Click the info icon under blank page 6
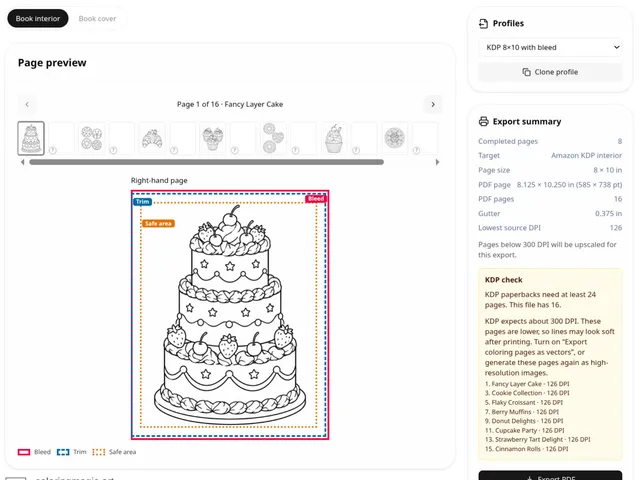This screenshot has width=640, height=480. pos(174,150)
